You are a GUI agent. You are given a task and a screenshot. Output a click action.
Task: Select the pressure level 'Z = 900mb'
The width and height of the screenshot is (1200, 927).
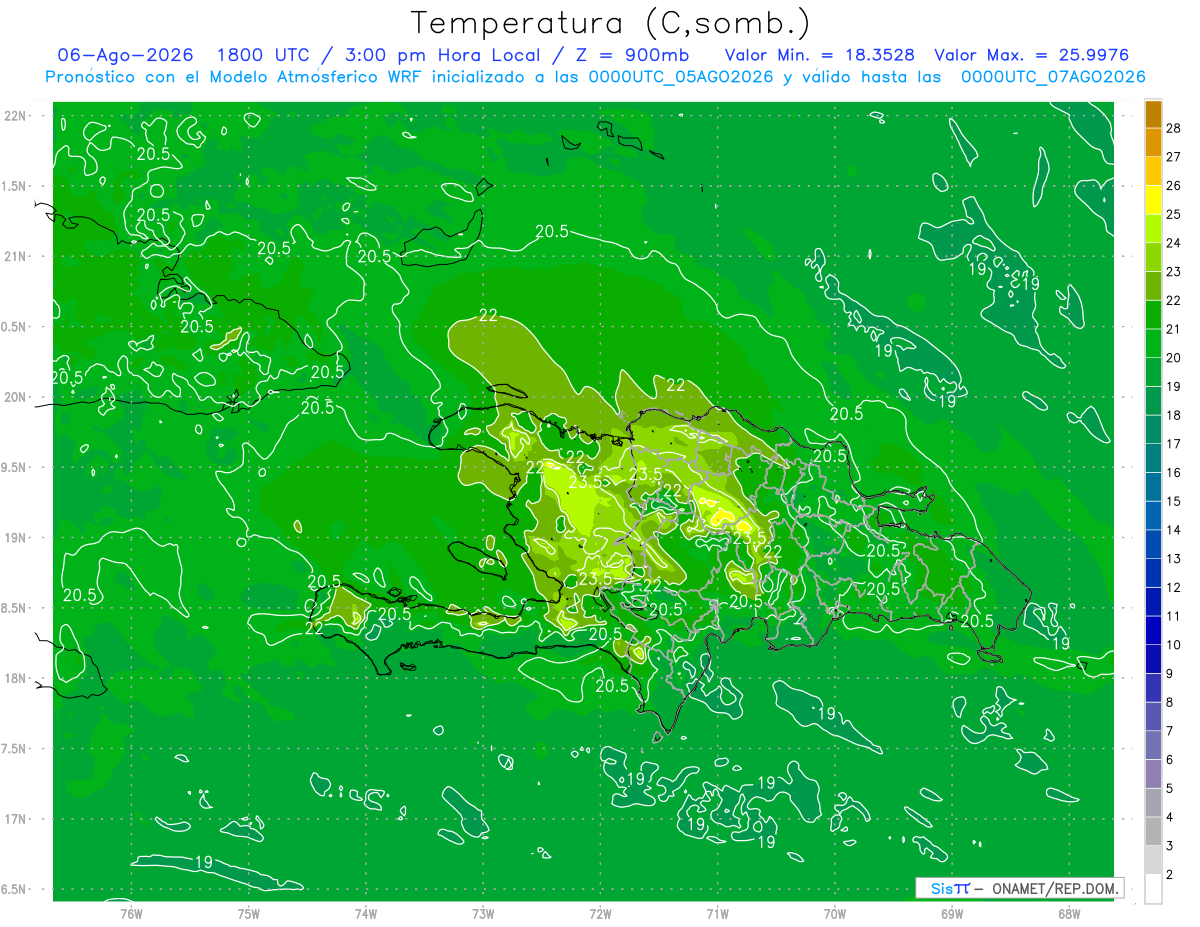pyautogui.click(x=632, y=56)
